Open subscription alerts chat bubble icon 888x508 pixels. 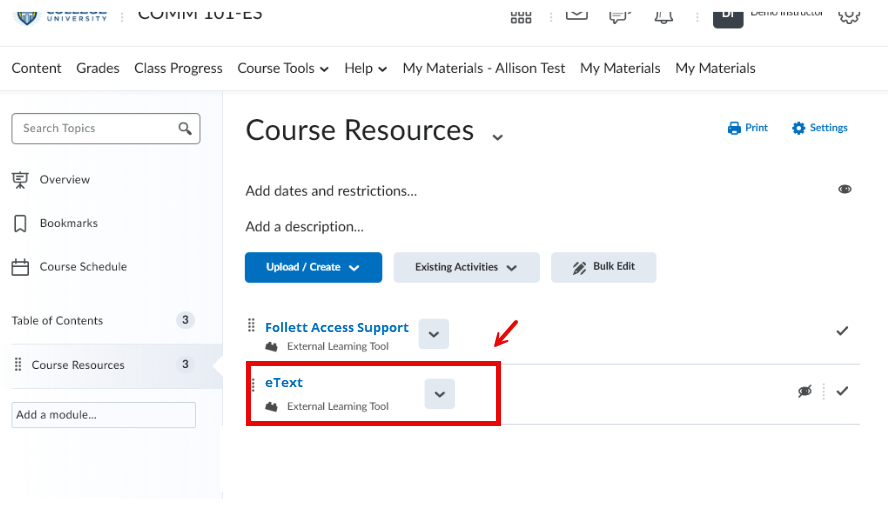pos(620,16)
